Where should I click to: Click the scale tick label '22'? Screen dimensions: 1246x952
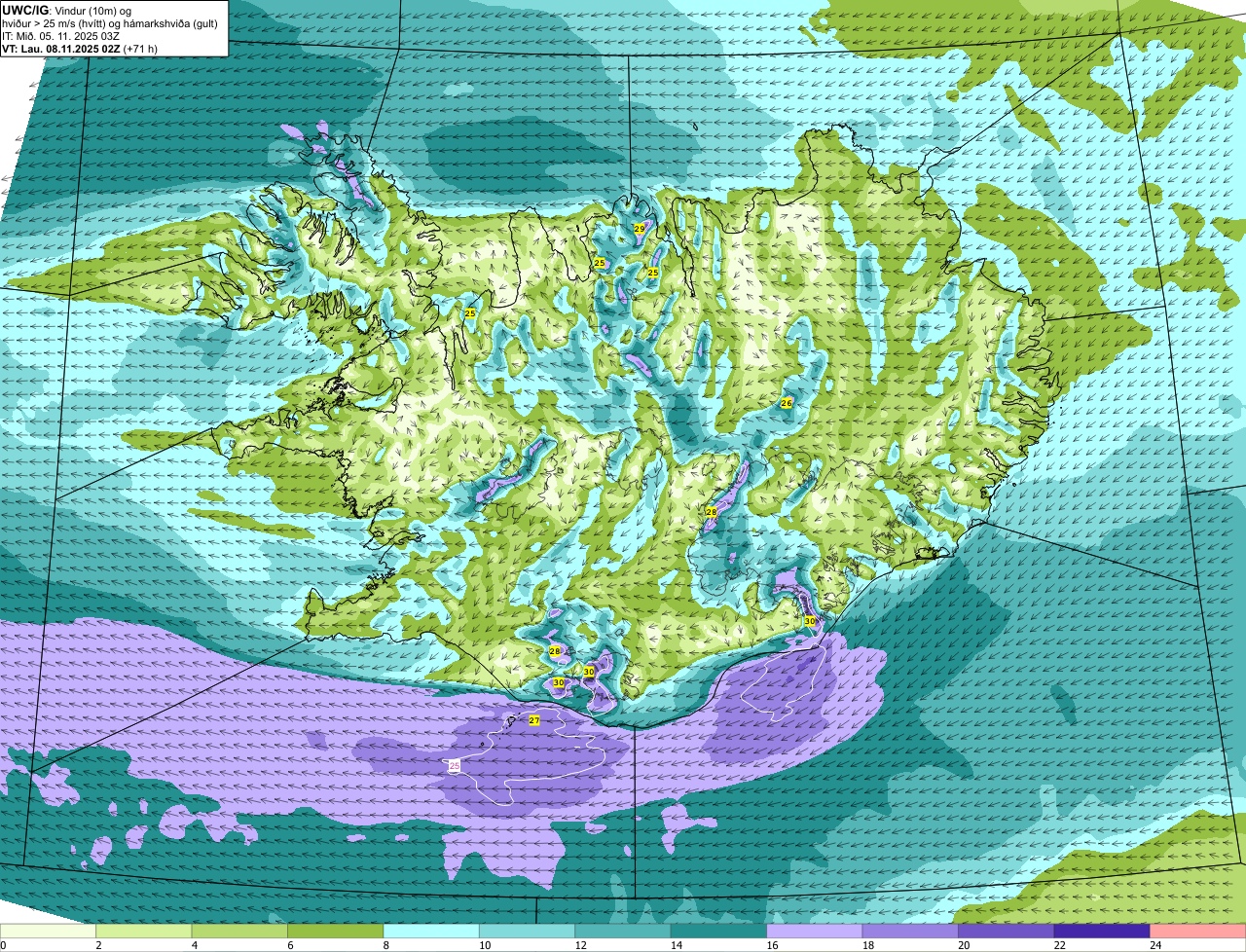click(1059, 945)
